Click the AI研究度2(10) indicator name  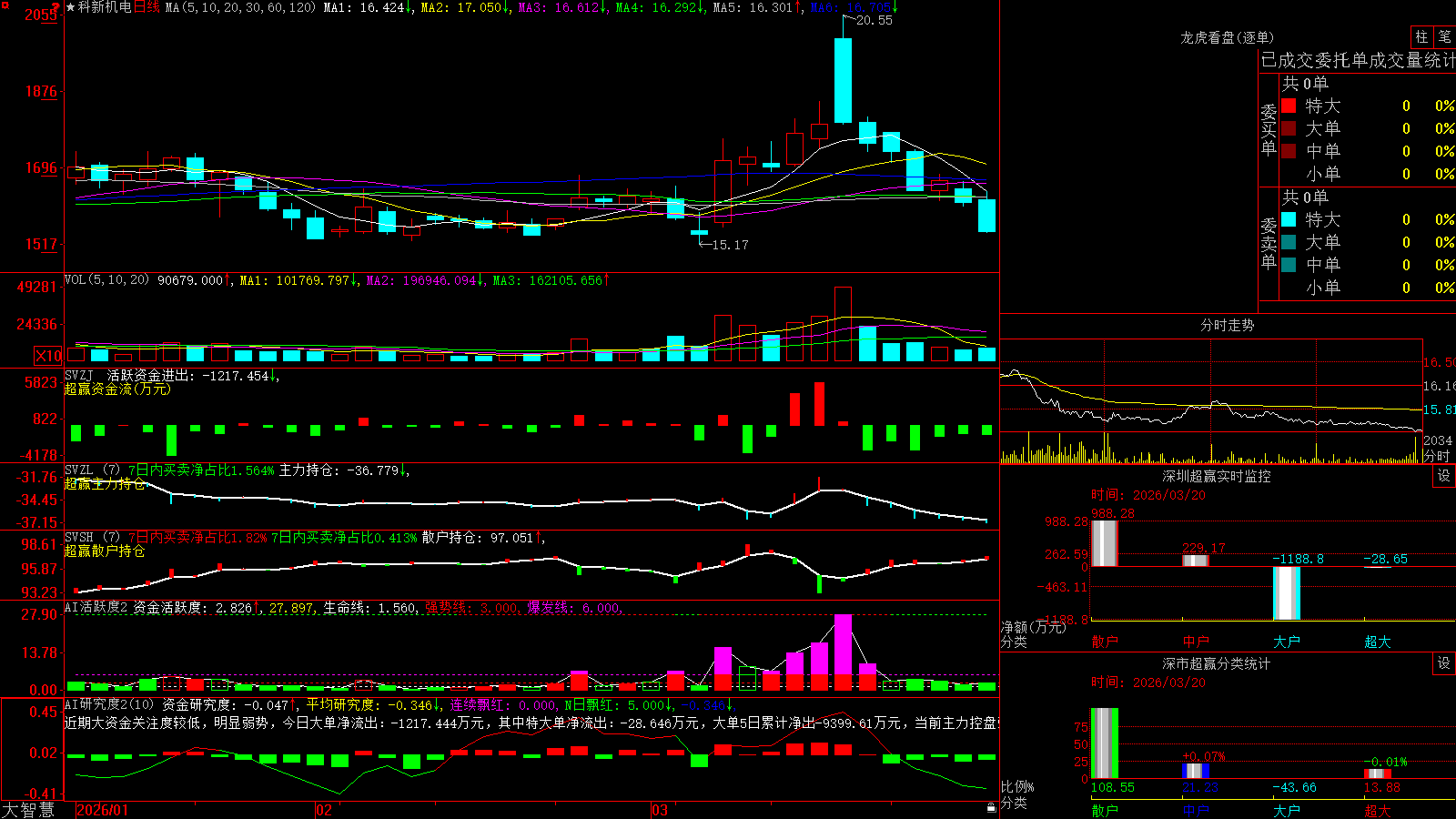[110, 704]
